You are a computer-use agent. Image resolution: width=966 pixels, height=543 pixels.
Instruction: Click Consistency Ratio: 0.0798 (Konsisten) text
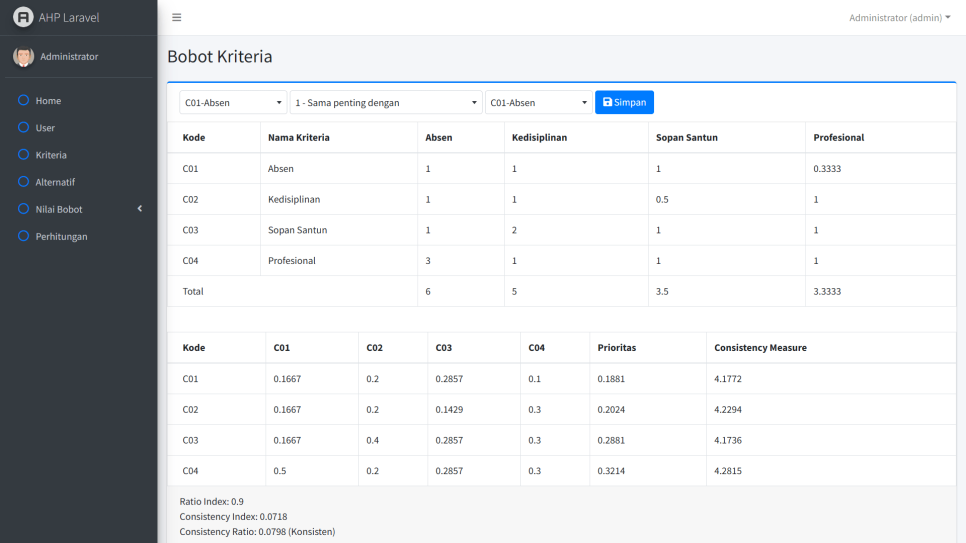pyautogui.click(x=257, y=531)
